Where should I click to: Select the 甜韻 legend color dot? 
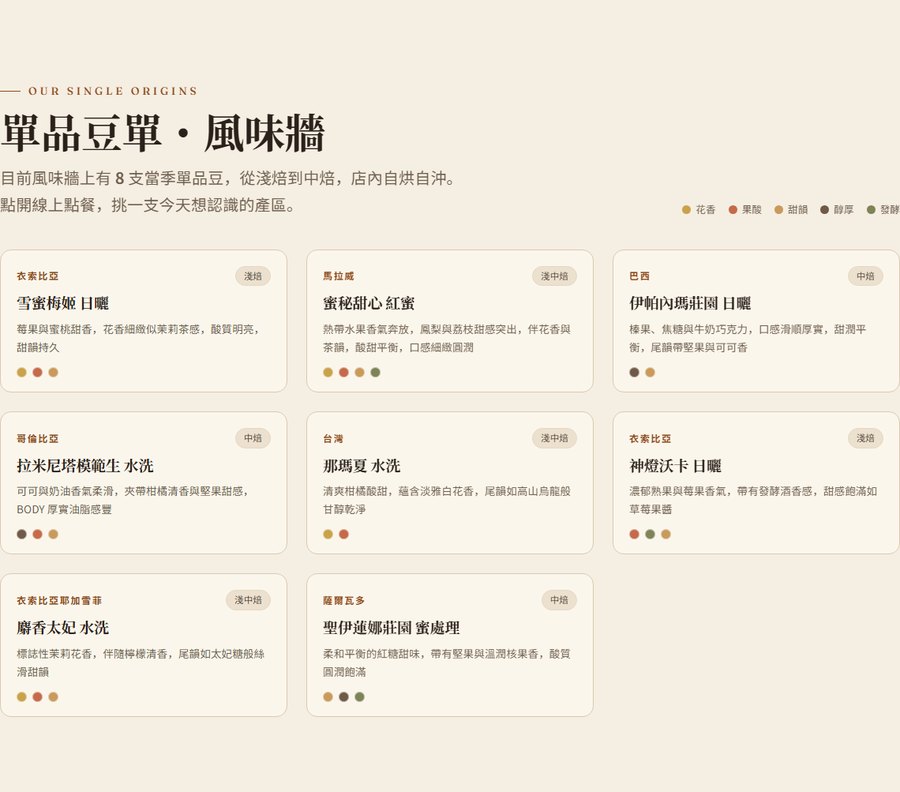click(778, 209)
